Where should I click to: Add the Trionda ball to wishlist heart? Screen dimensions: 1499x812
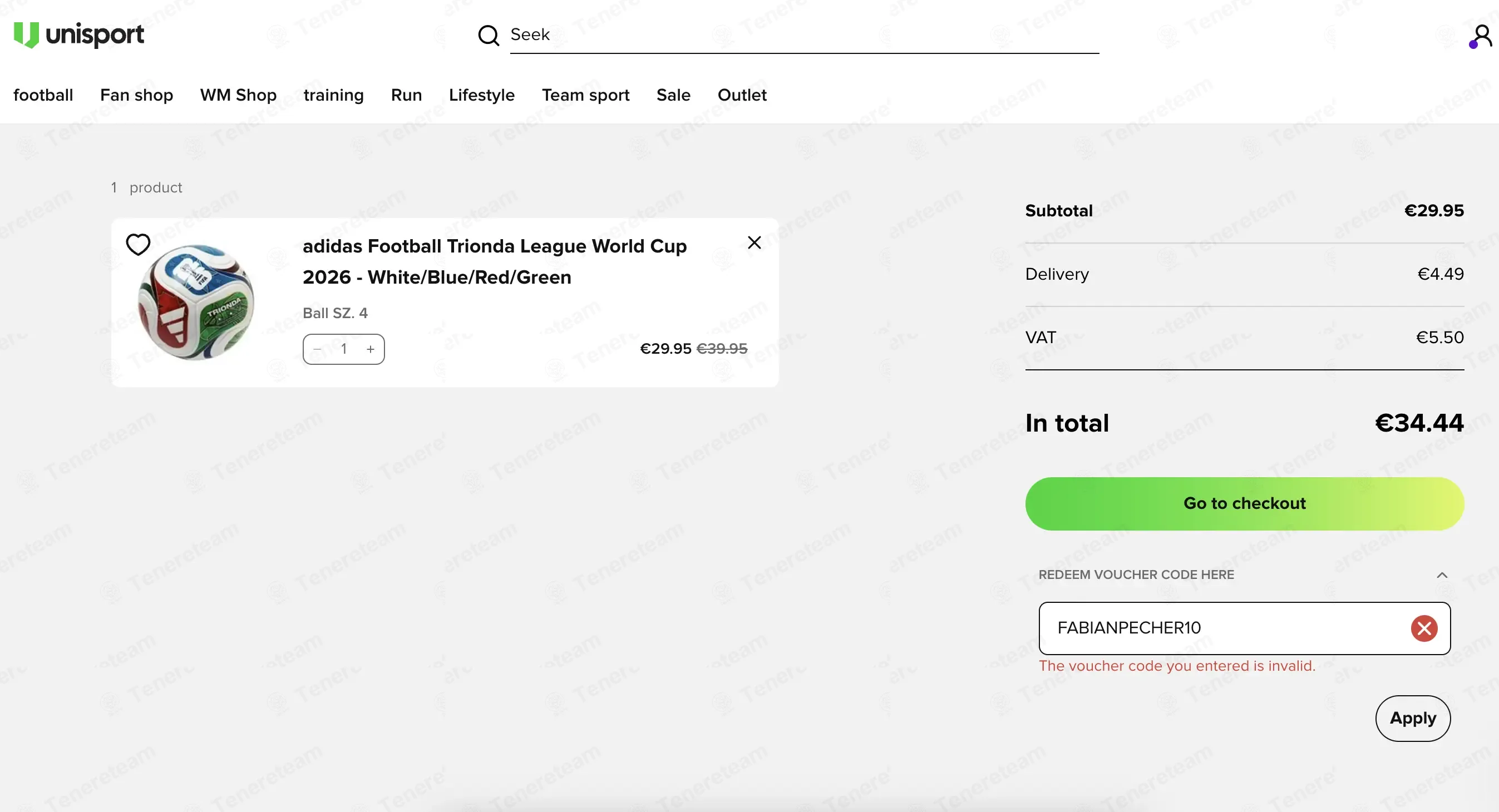[138, 244]
